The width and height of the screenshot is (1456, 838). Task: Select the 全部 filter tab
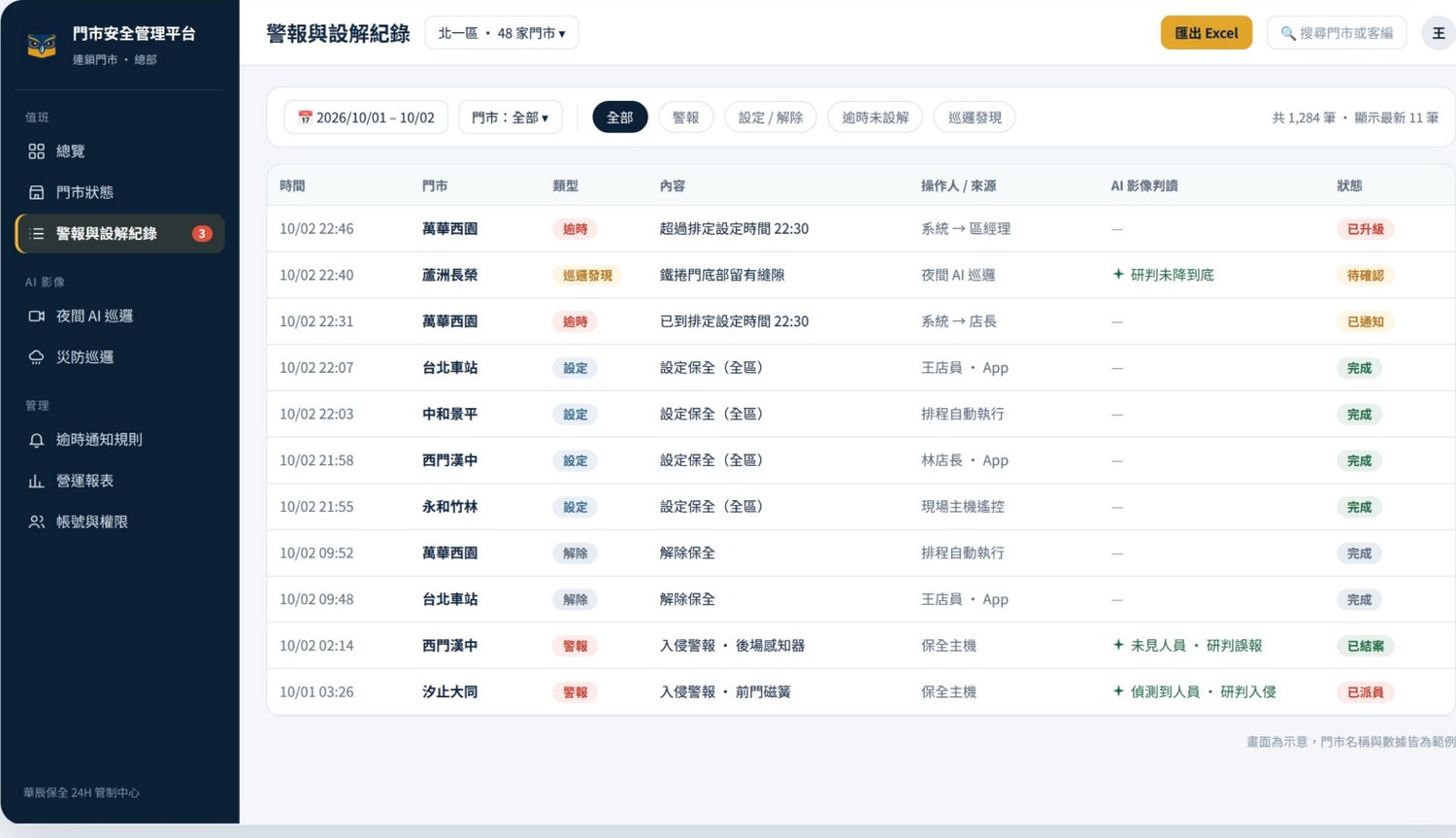coord(619,117)
